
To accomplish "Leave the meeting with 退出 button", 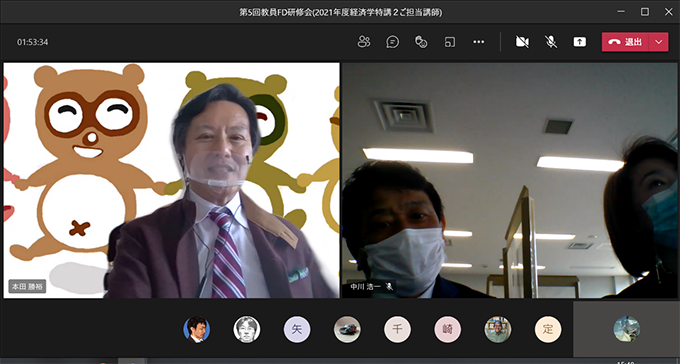I will (625, 42).
